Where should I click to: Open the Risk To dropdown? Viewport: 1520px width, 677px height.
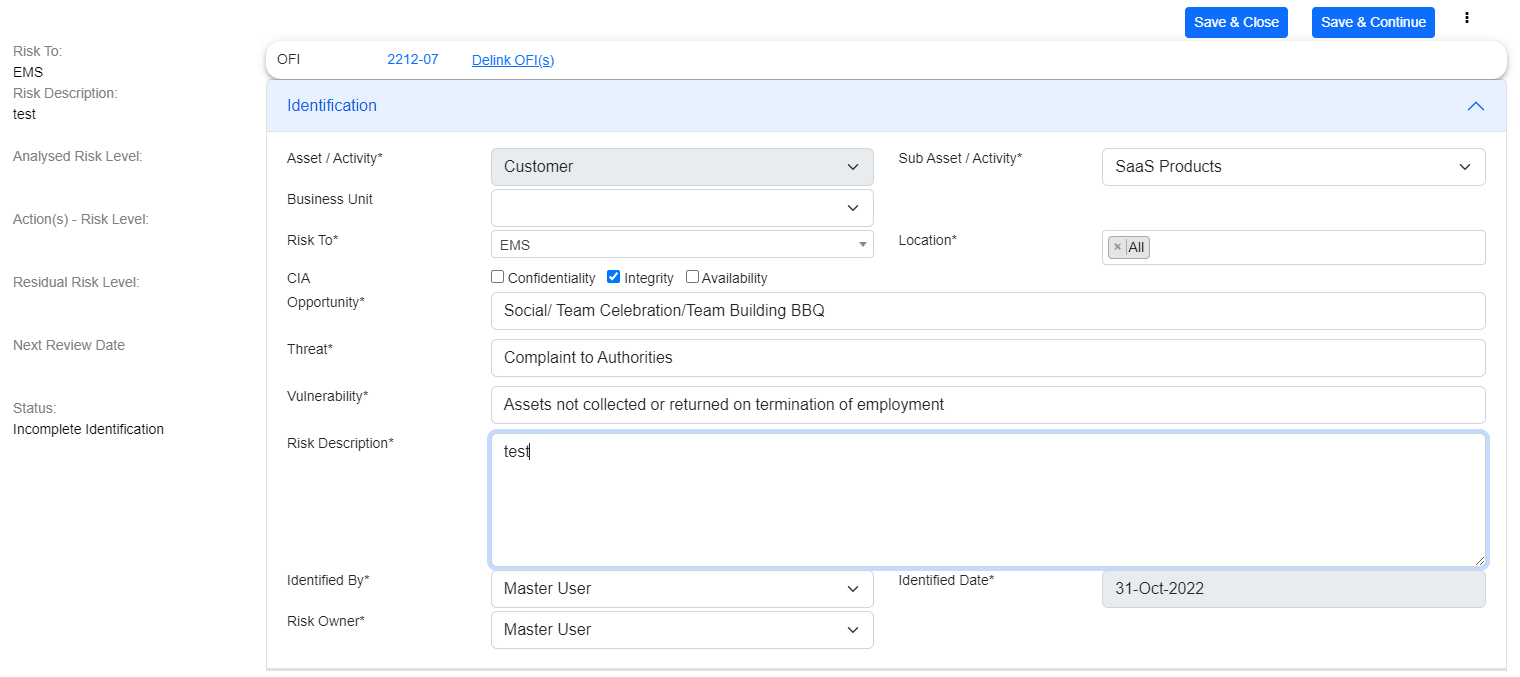click(682, 244)
